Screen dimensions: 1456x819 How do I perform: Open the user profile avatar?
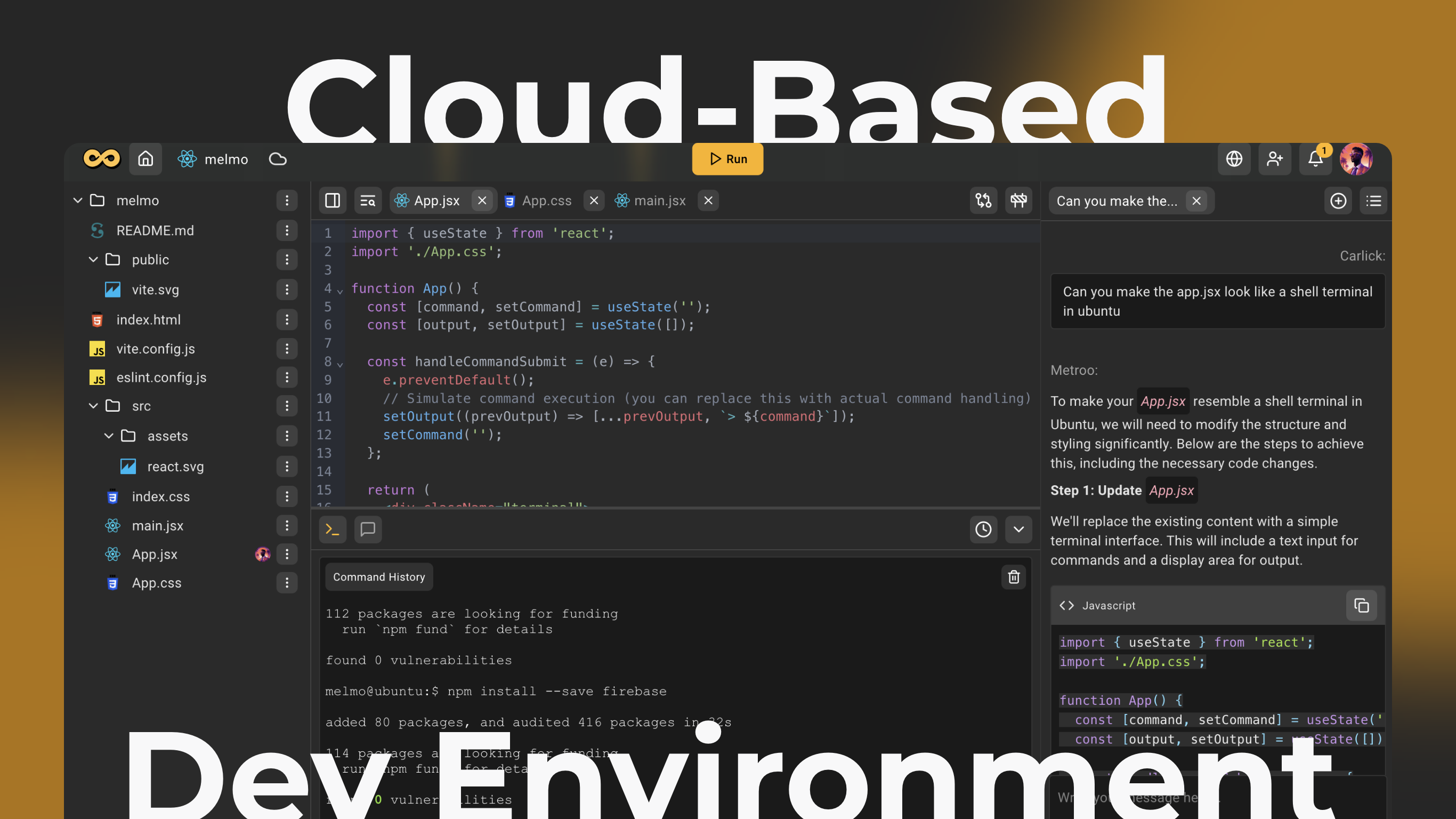[x=1356, y=159]
